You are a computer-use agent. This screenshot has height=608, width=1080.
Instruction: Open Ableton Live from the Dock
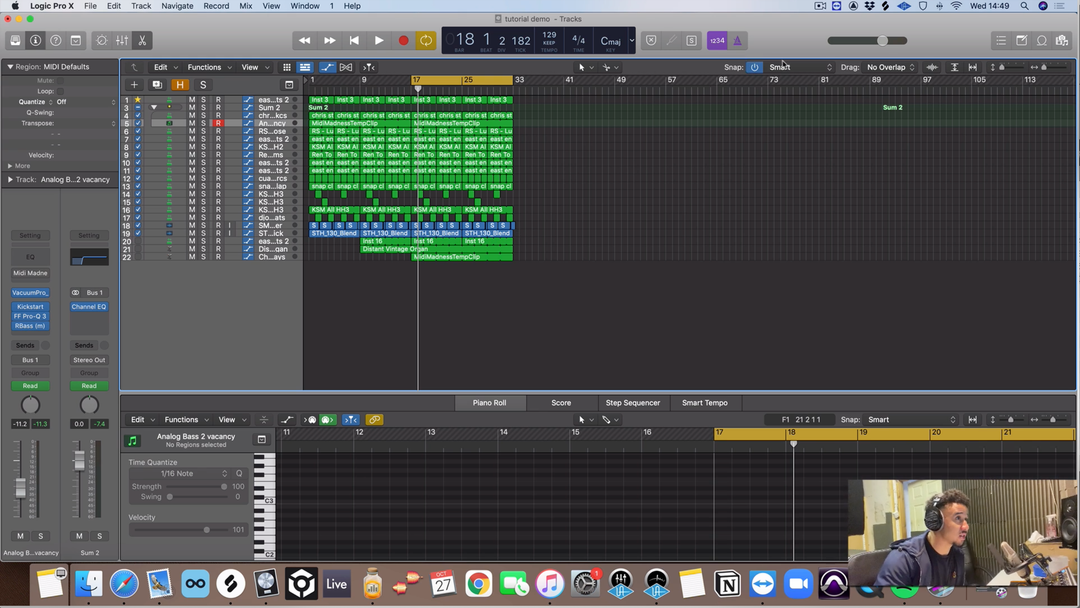[337, 584]
